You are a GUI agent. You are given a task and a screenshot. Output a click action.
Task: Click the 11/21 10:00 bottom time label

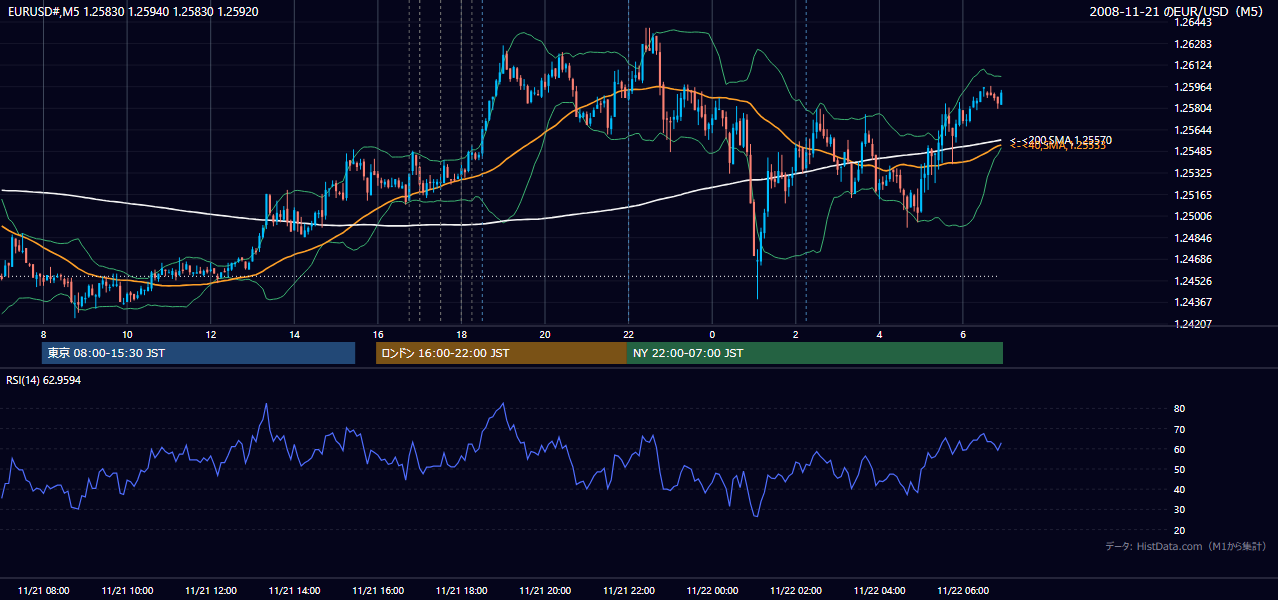127,591
